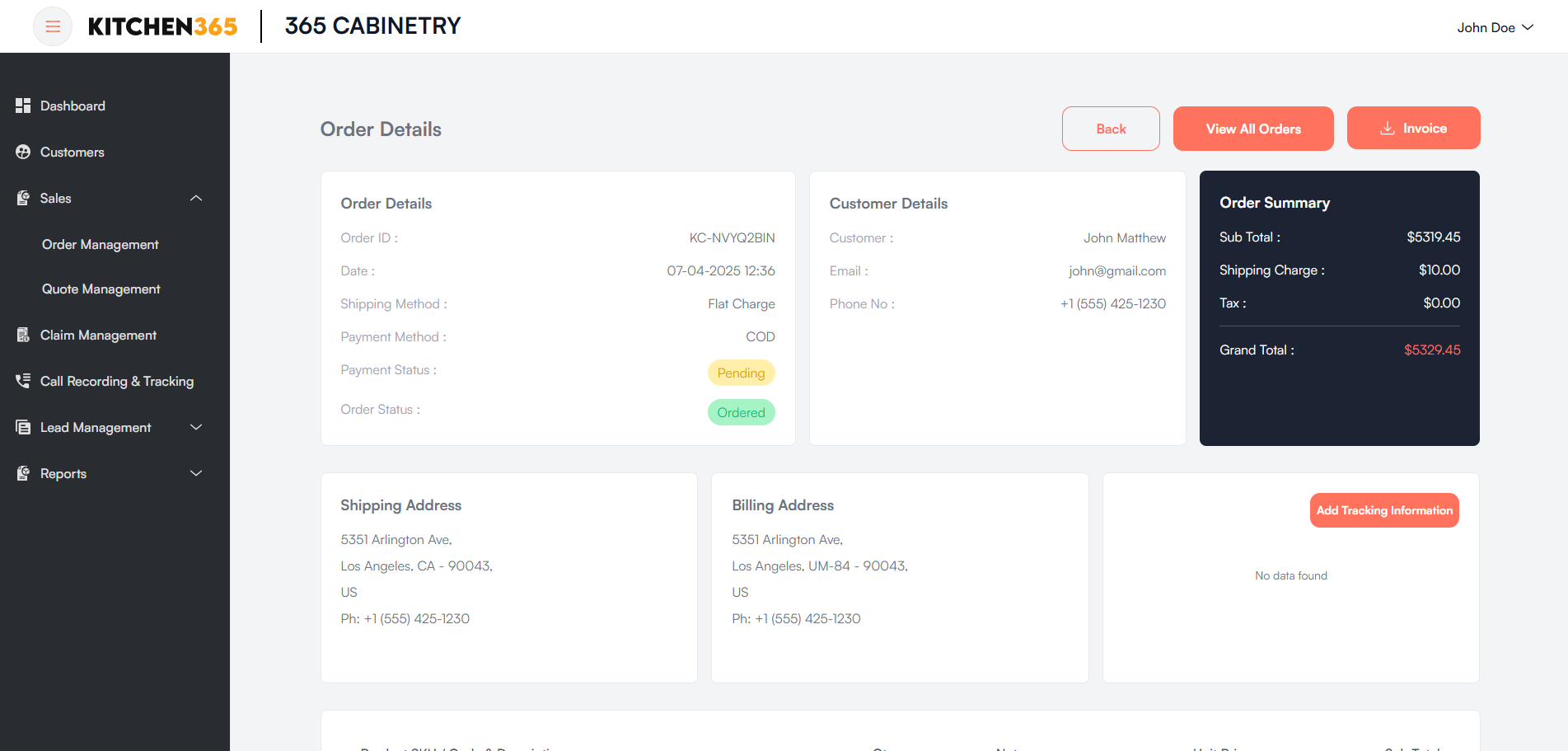Open the hamburger navigation menu
The height and width of the screenshot is (751, 1568).
pyautogui.click(x=52, y=26)
